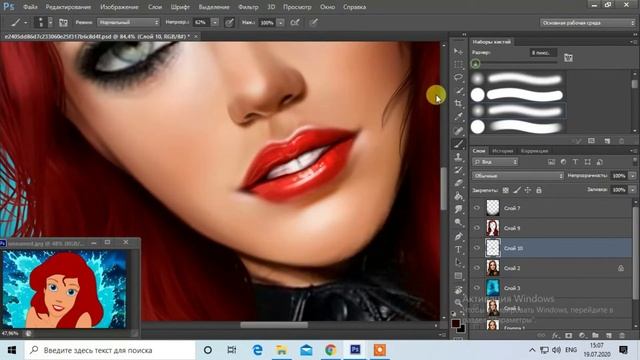
Task: Open the Windows Start menu
Action: tap(12, 350)
